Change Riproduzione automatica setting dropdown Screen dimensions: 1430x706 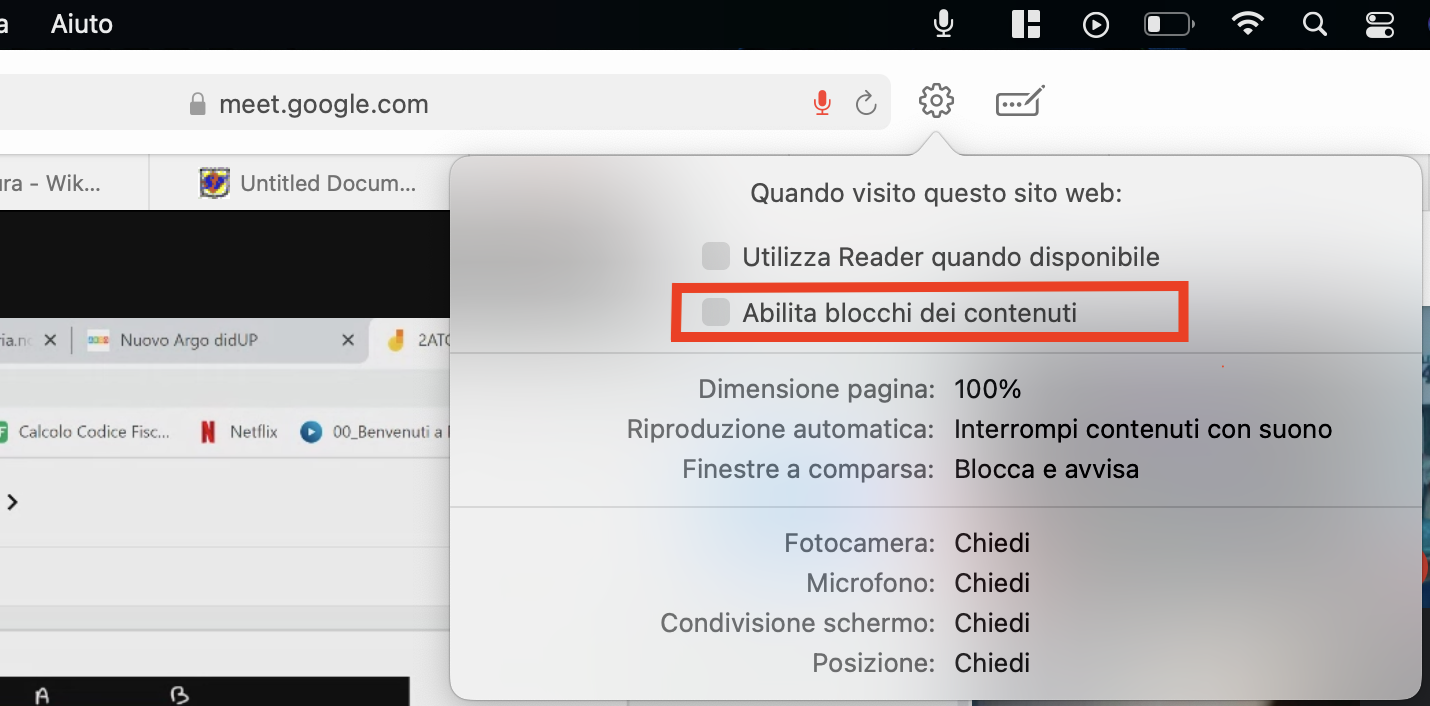click(x=1143, y=430)
